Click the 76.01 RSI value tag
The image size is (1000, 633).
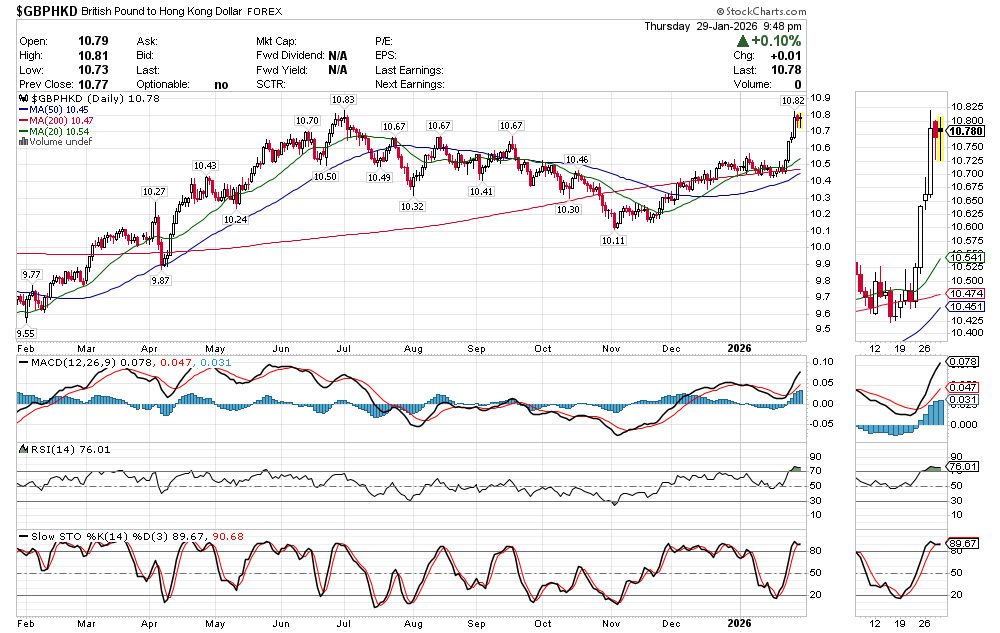[x=963, y=466]
